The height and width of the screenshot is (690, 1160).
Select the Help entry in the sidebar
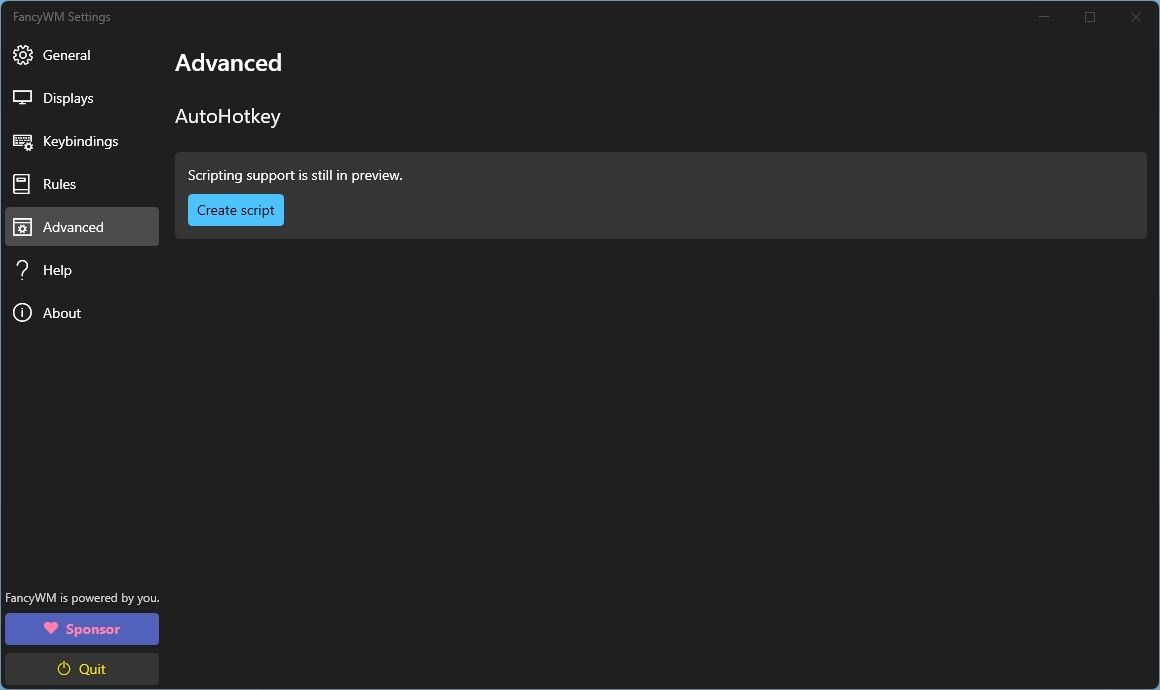tap(57, 270)
